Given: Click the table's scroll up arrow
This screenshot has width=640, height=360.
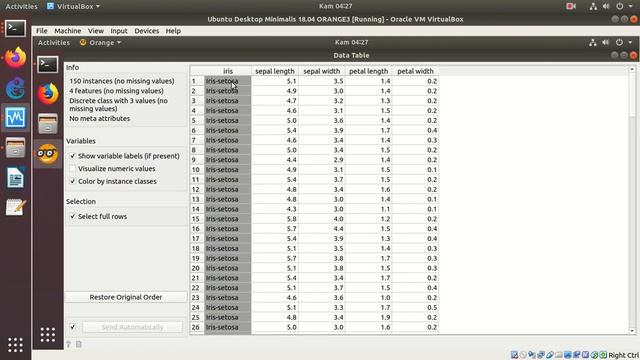Looking at the screenshot, I should pyautogui.click(x=632, y=69).
